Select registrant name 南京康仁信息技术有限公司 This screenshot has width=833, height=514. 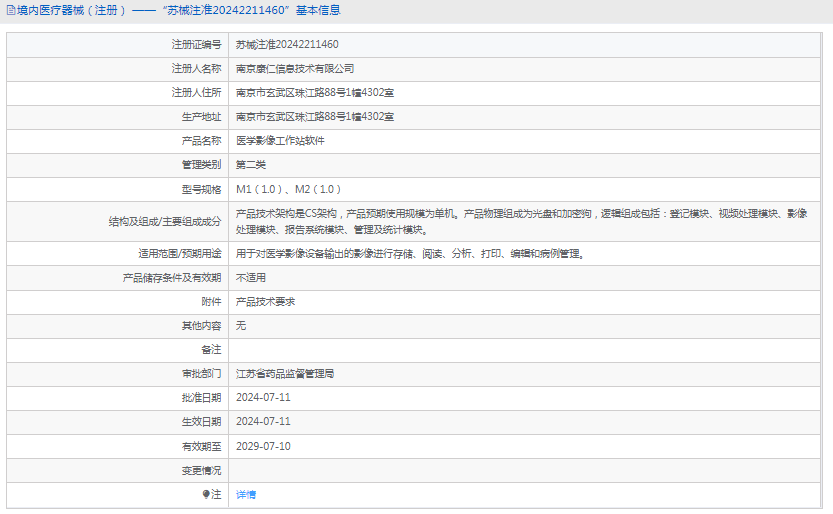295,68
